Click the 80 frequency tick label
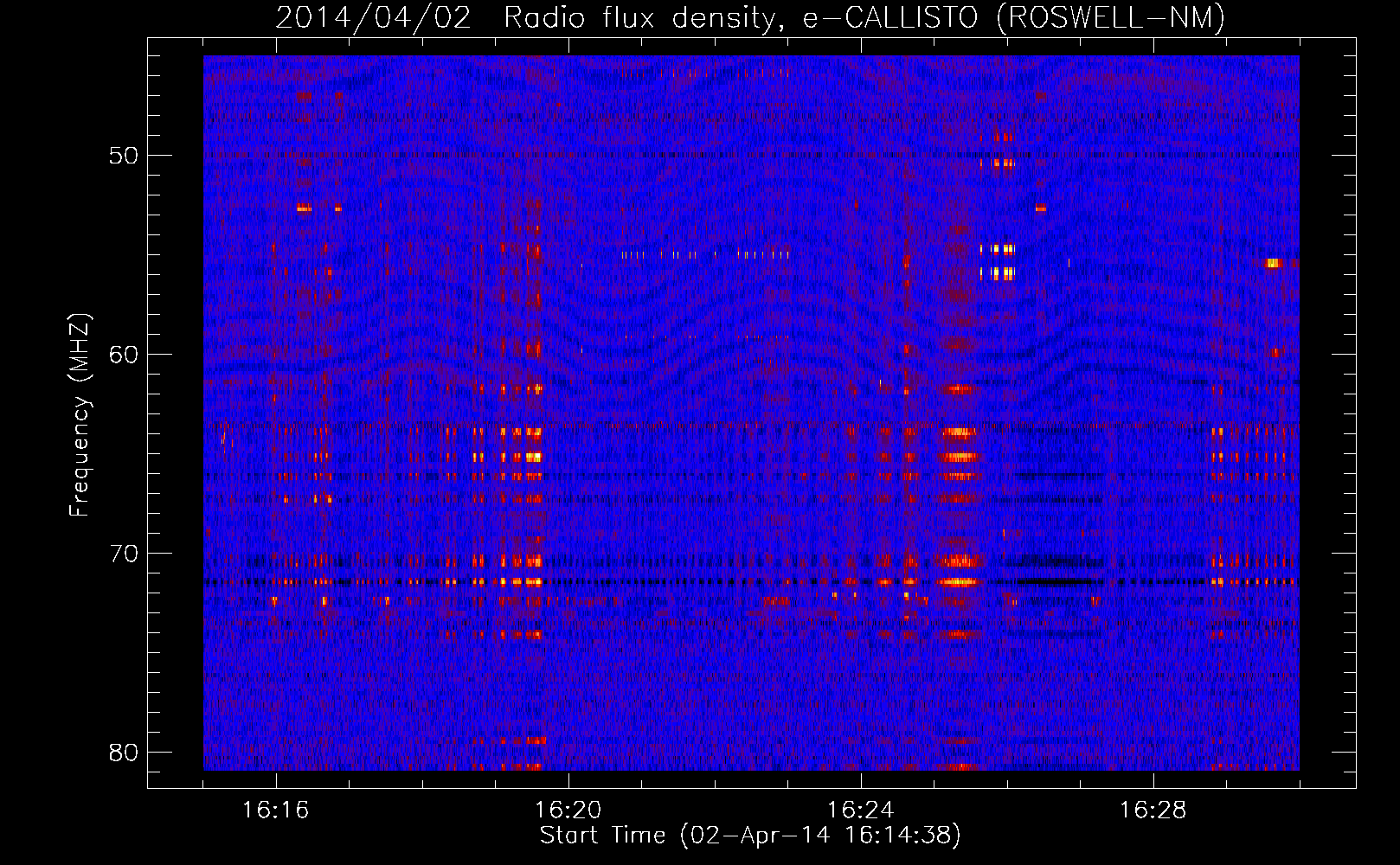The image size is (1400, 865). 124,753
